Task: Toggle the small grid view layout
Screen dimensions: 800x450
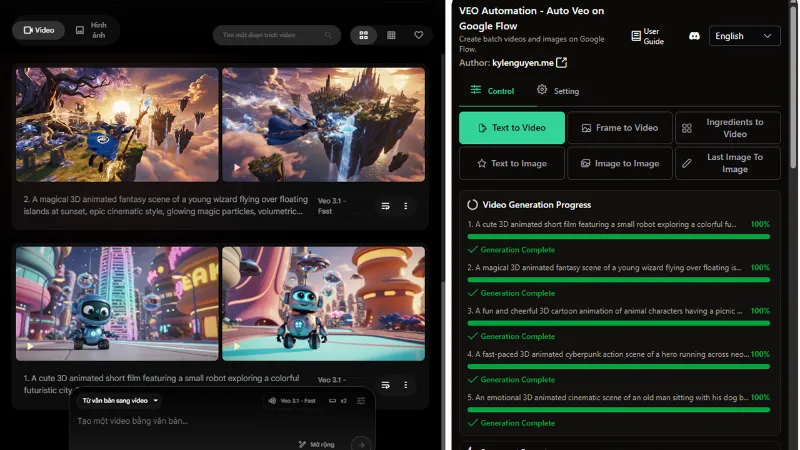Action: (x=391, y=35)
